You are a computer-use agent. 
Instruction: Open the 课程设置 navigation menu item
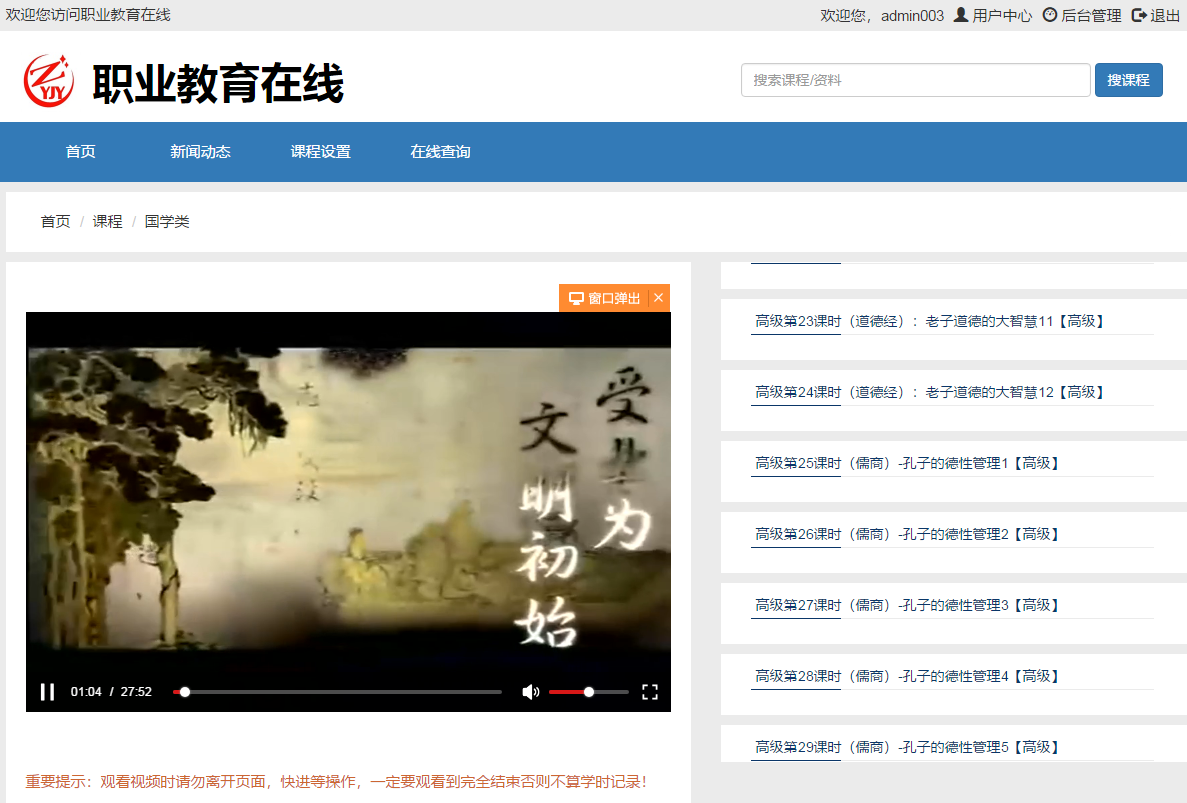point(320,151)
